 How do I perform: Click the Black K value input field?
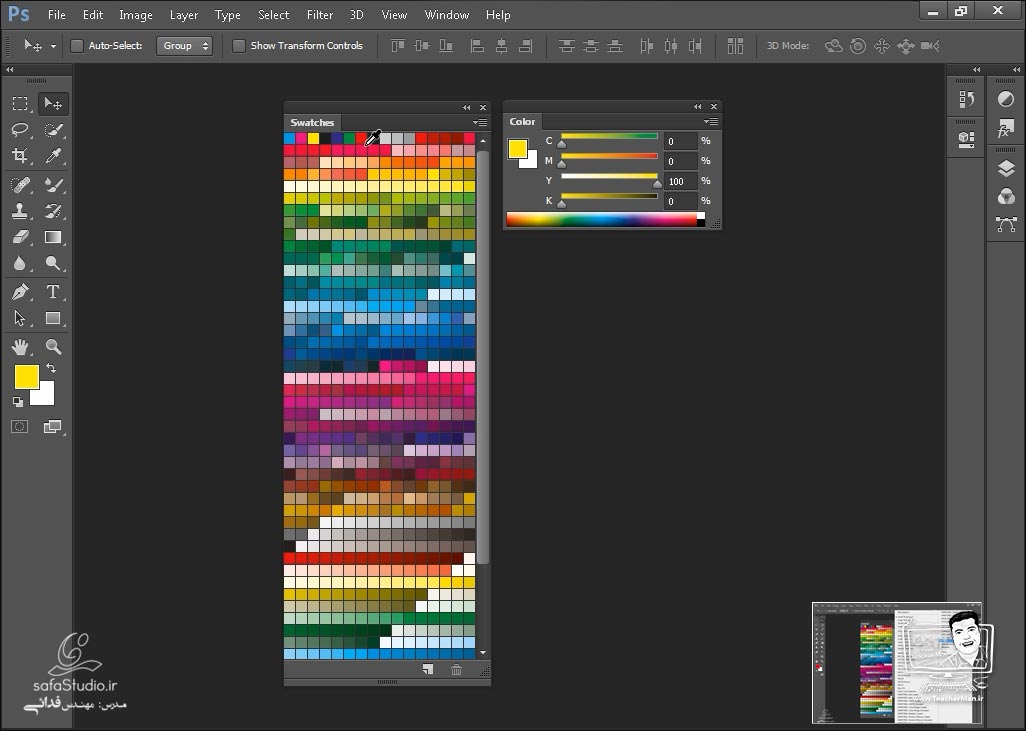(x=681, y=202)
